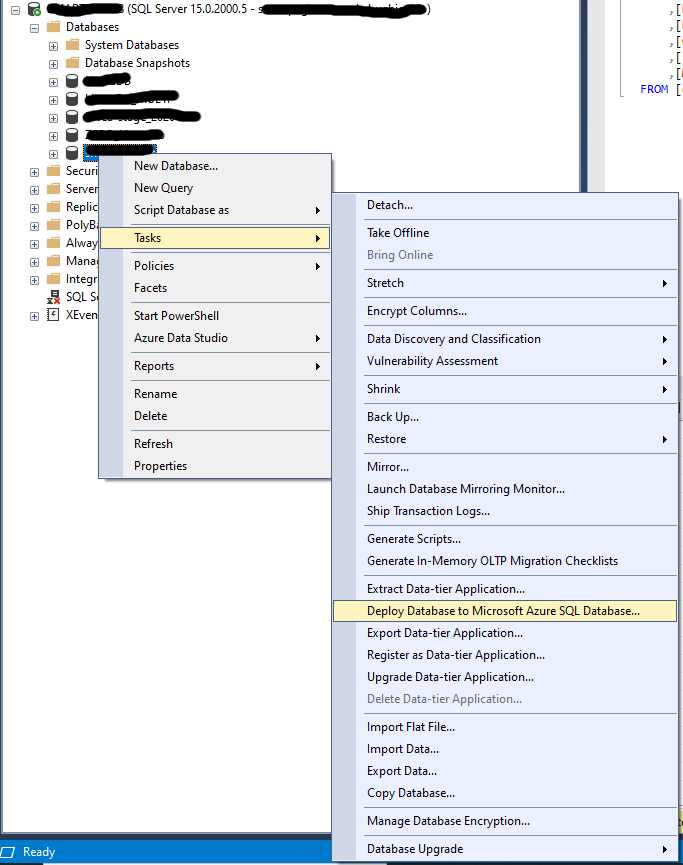The image size is (683, 865).
Task: Open the Shrink submenu
Action: 505,389
